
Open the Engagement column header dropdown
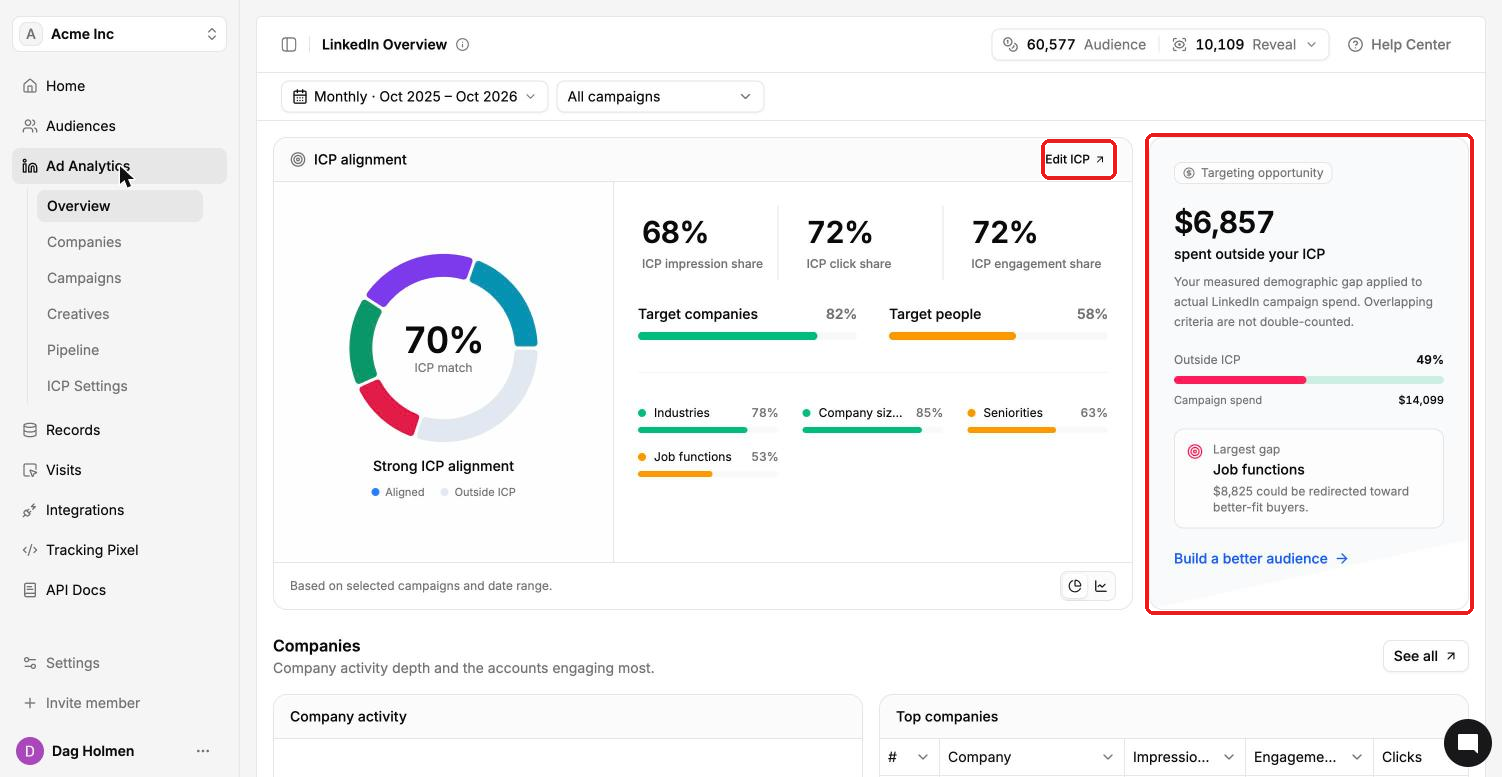click(x=1357, y=757)
